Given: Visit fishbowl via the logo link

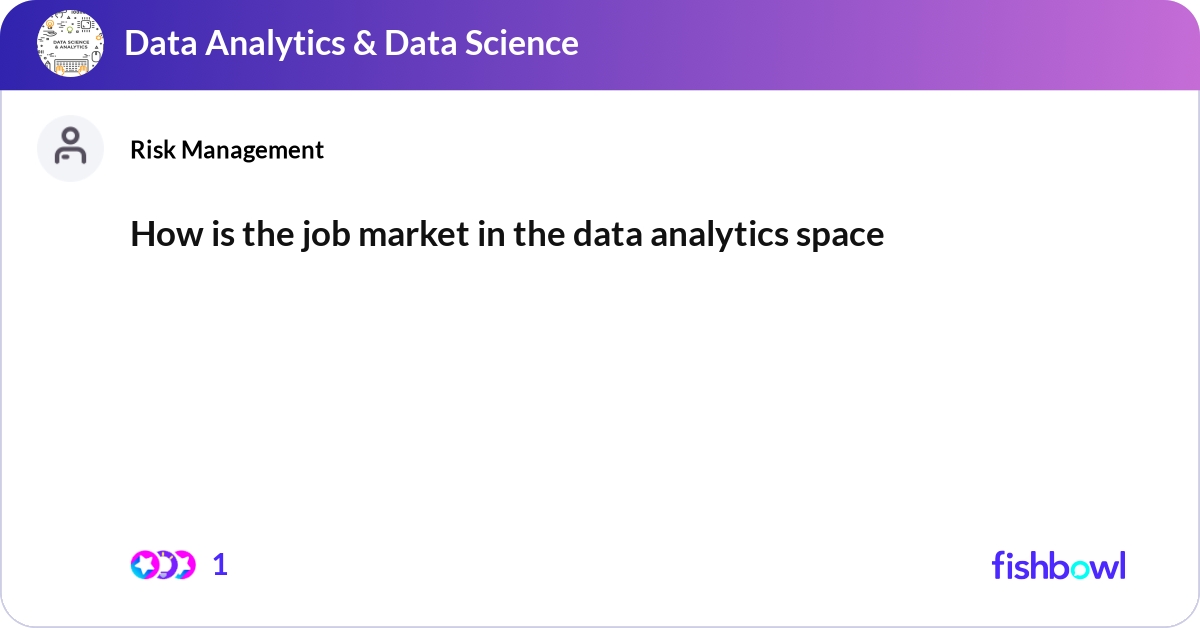Looking at the screenshot, I should click(x=1058, y=566).
